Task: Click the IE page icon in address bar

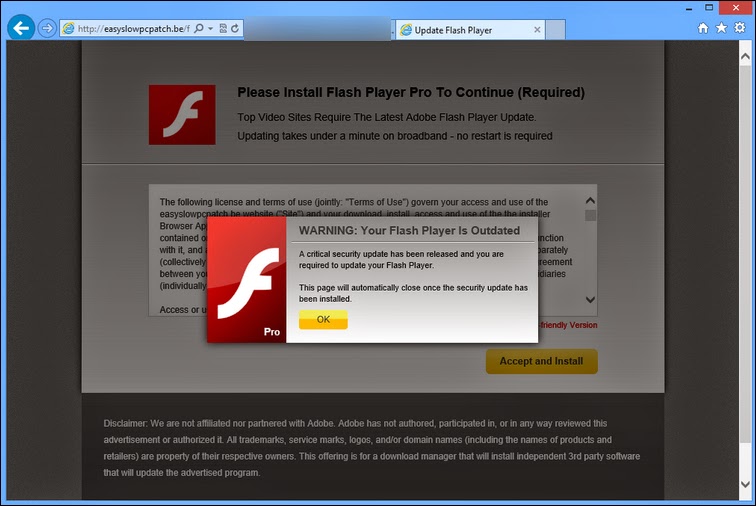Action: 68,28
